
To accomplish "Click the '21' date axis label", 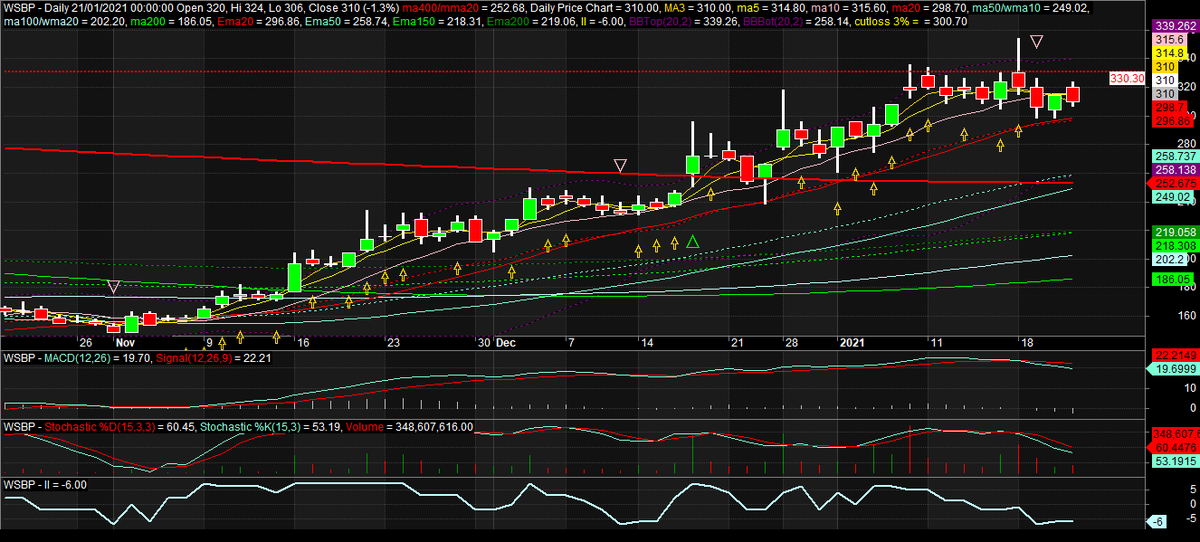I will click(x=737, y=341).
